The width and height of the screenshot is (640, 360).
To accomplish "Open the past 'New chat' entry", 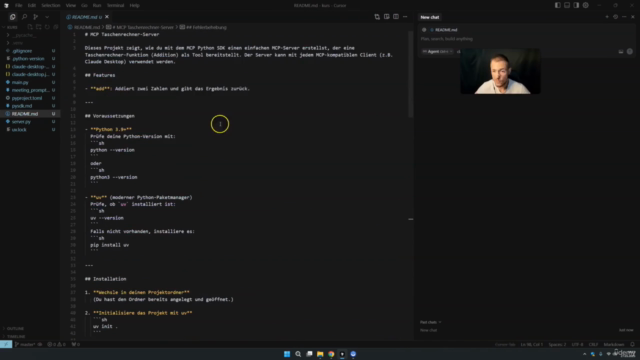I will point(429,330).
